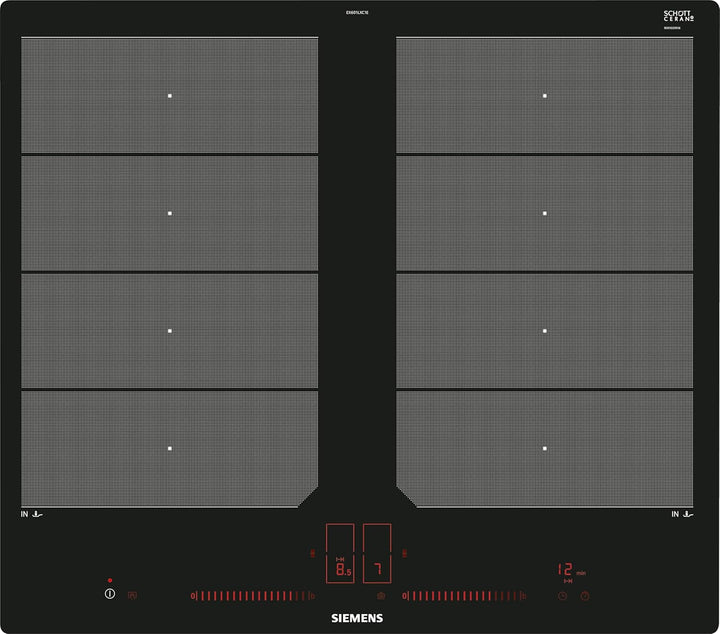Tap the icon right of the 7 display

[405, 552]
